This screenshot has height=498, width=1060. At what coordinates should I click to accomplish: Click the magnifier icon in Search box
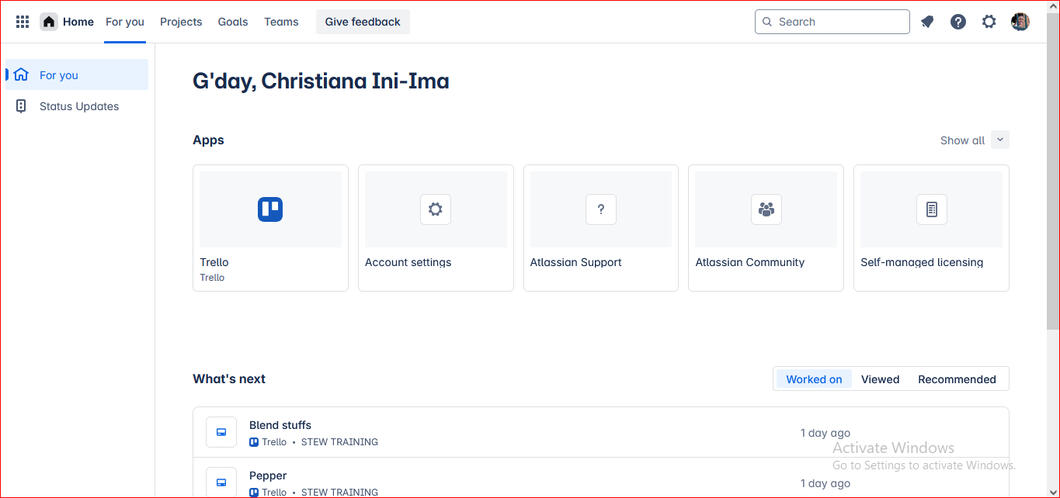click(x=767, y=22)
